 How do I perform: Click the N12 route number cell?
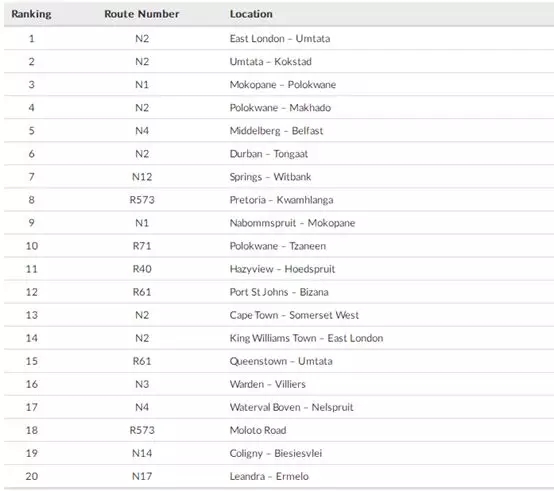pyautogui.click(x=142, y=177)
